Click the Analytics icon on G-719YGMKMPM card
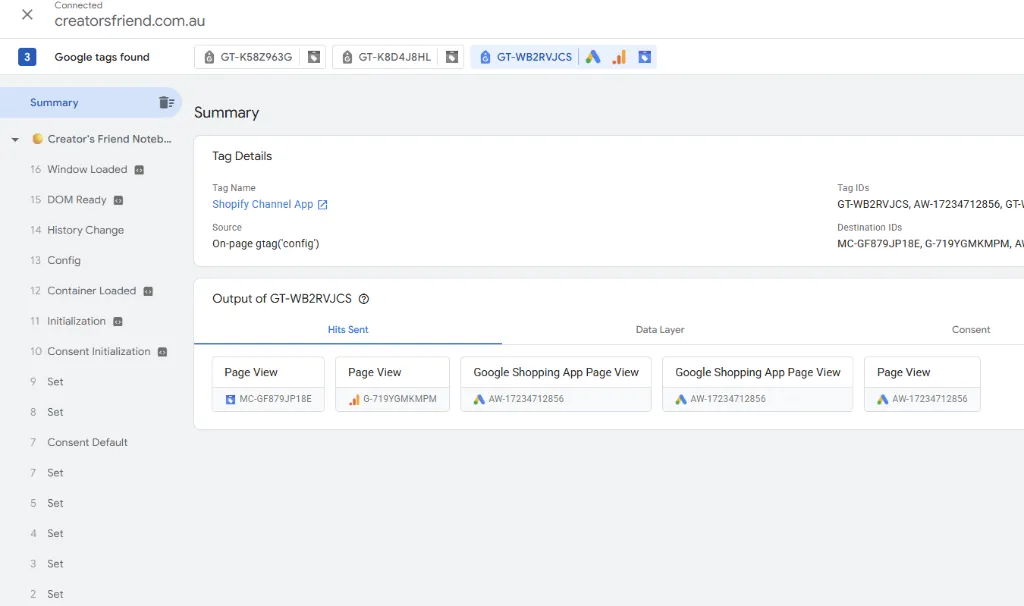This screenshot has height=606, width=1024. pyautogui.click(x=354, y=399)
